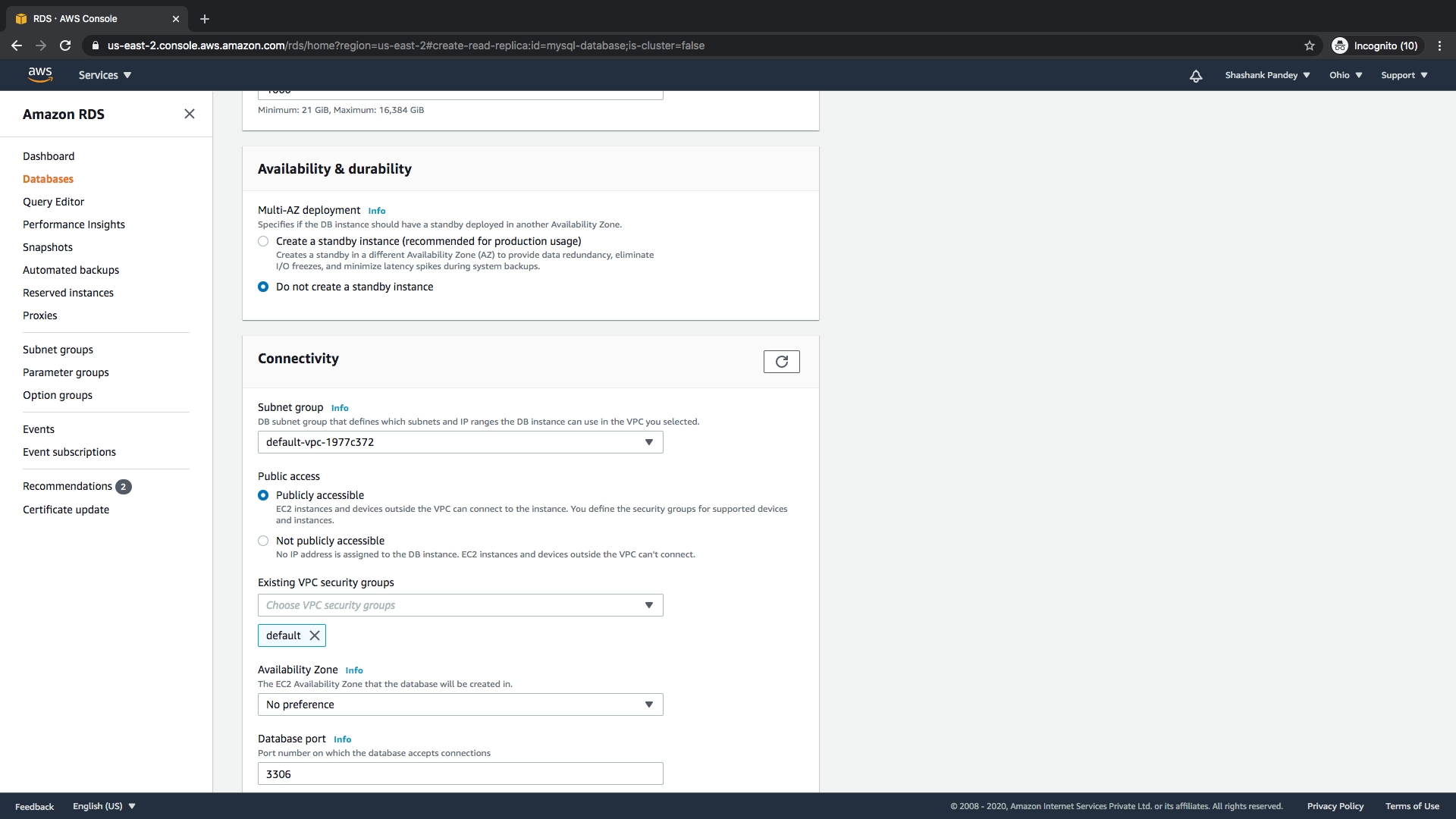
Task: Open Chrome three-dot menu
Action: (1439, 45)
